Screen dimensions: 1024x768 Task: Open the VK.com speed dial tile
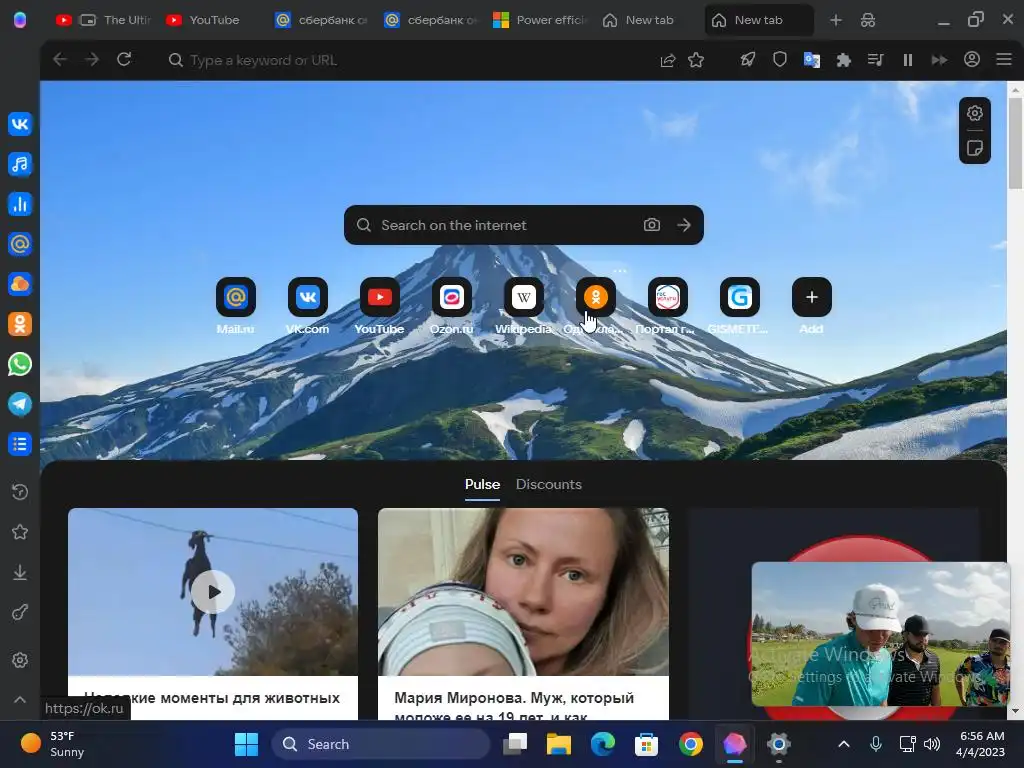pos(308,297)
